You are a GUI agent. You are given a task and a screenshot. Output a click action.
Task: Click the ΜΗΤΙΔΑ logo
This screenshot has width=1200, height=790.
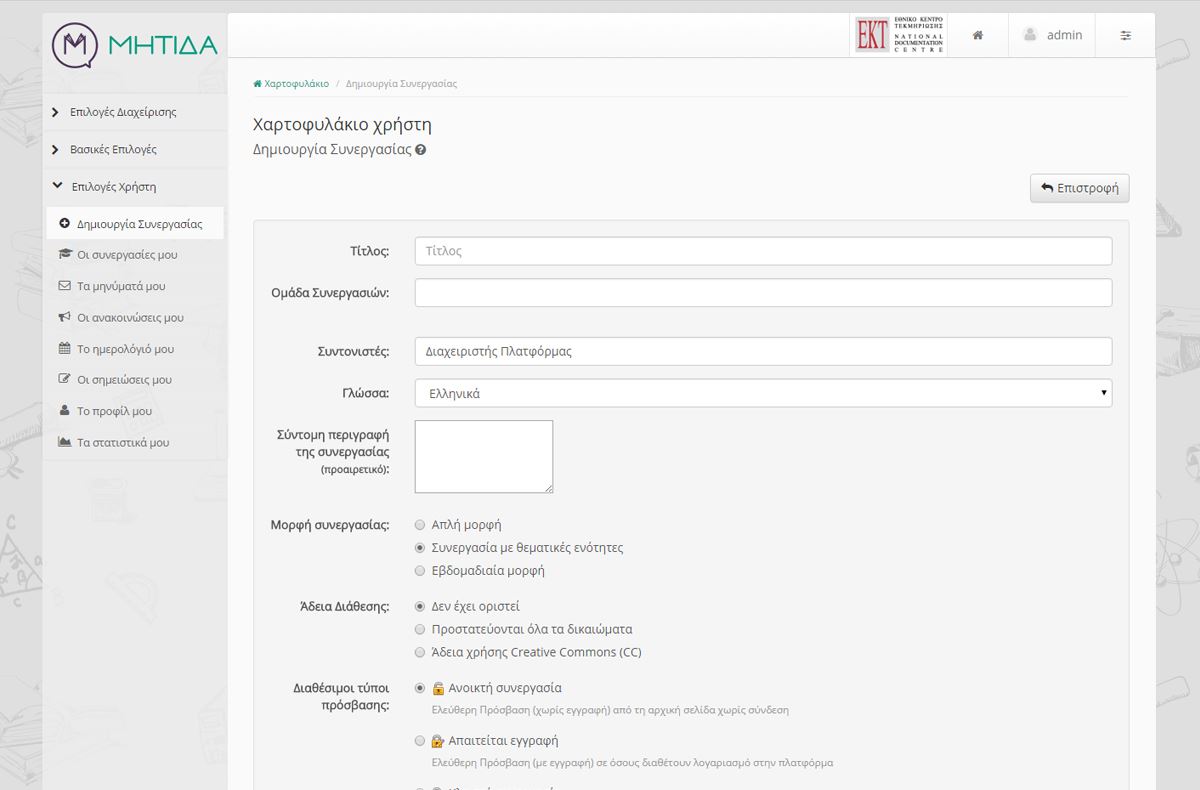135,44
